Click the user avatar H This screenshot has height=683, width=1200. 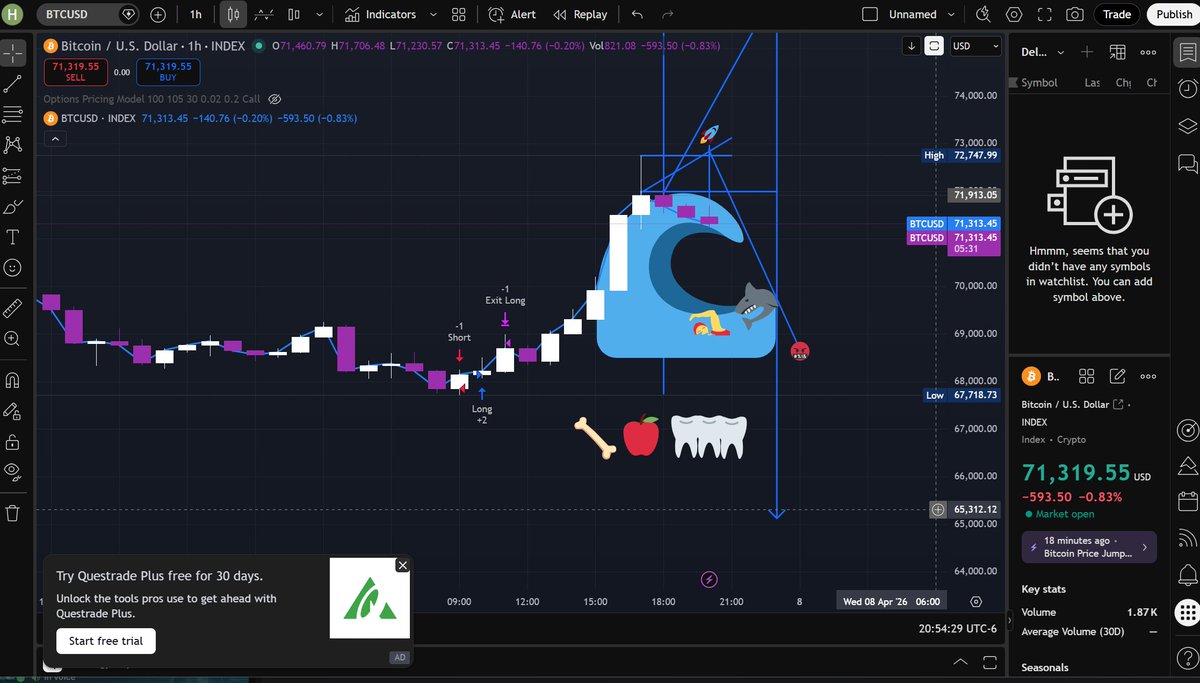[x=14, y=14]
